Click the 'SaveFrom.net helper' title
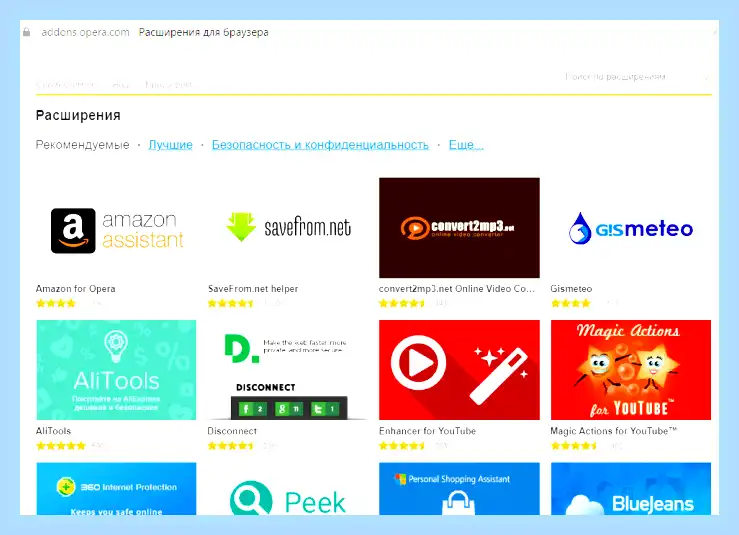Viewport: 739px width, 535px height. (253, 288)
